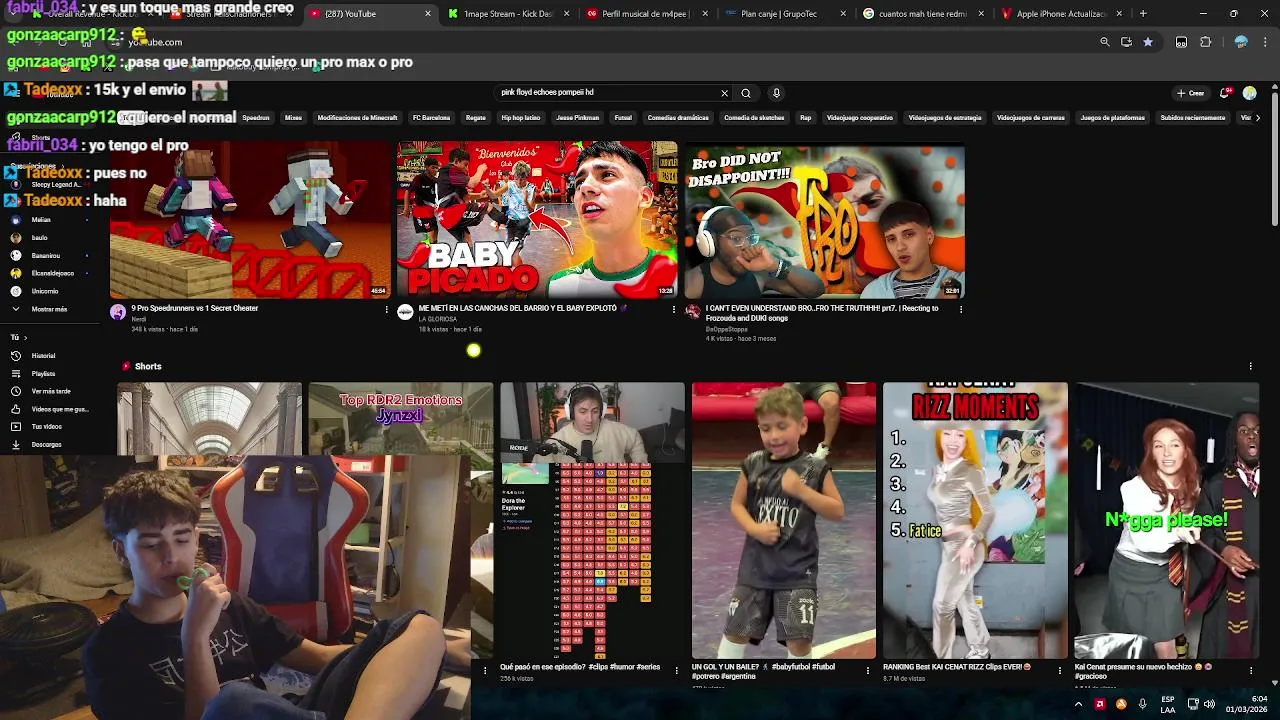Open Descargas in the sidebar
The image size is (1280, 720).
pos(46,445)
